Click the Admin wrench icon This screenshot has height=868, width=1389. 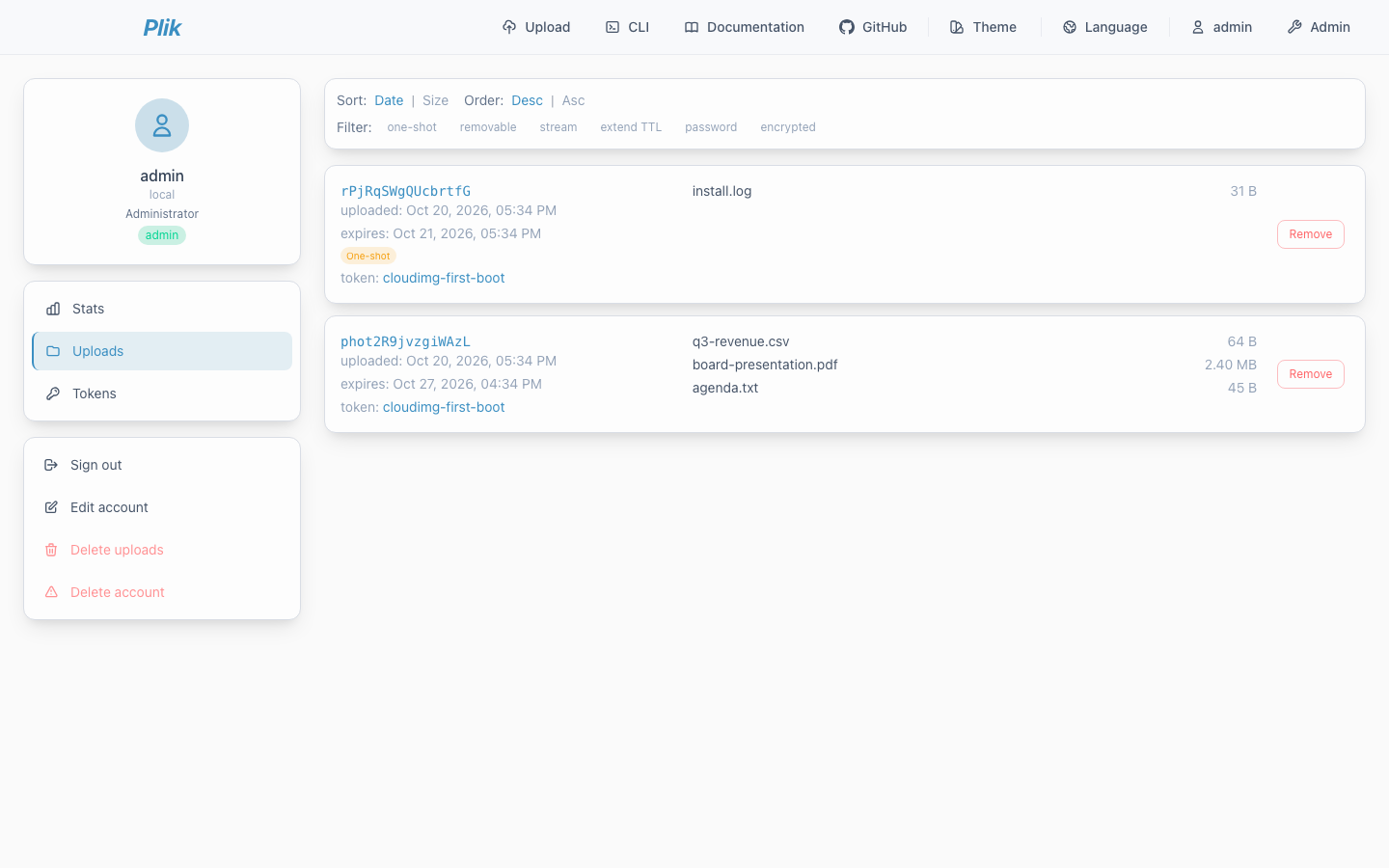(1294, 27)
